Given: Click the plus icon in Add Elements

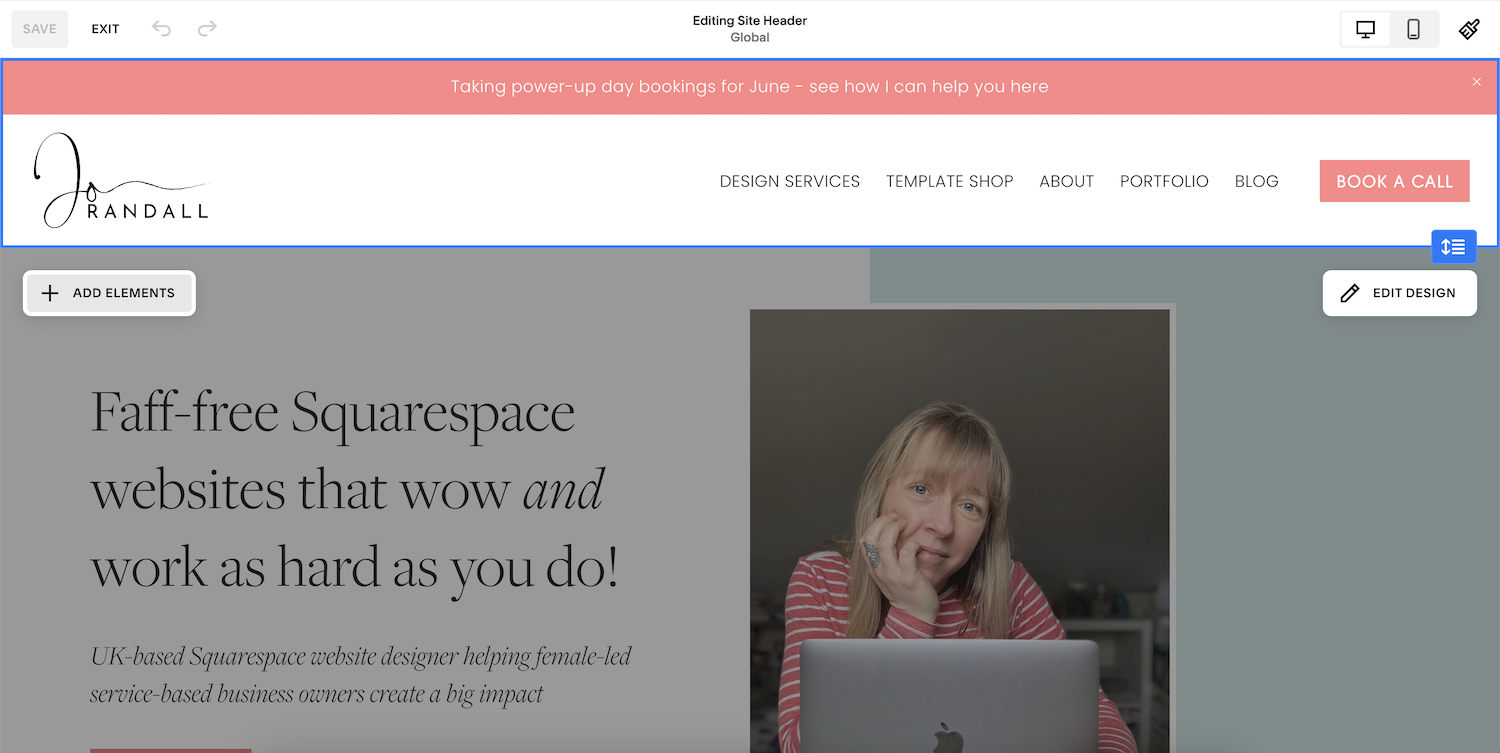Looking at the screenshot, I should (x=49, y=292).
